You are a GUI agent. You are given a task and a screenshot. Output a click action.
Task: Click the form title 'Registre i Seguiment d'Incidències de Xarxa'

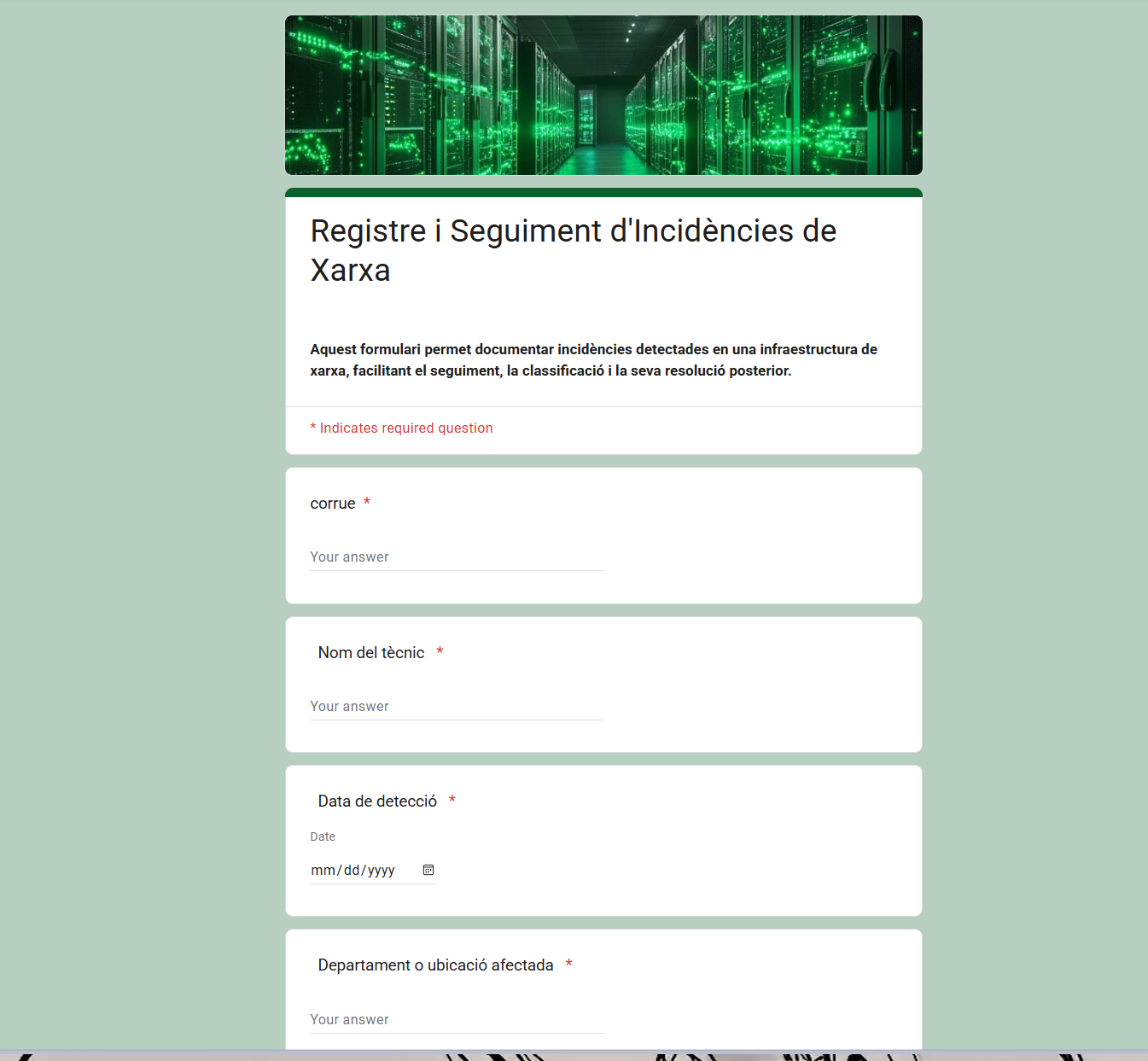573,250
